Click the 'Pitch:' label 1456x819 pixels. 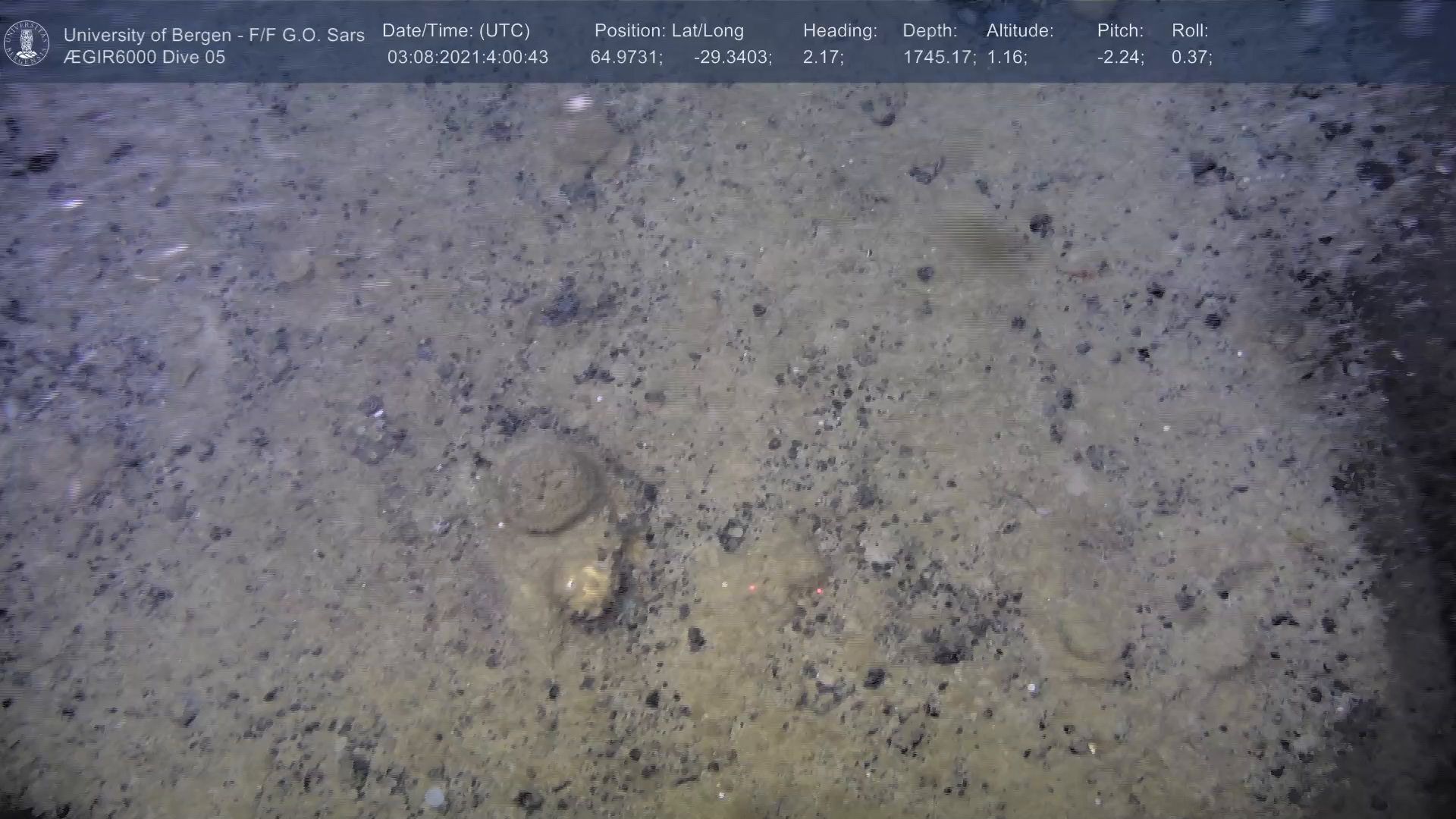[x=1119, y=31]
